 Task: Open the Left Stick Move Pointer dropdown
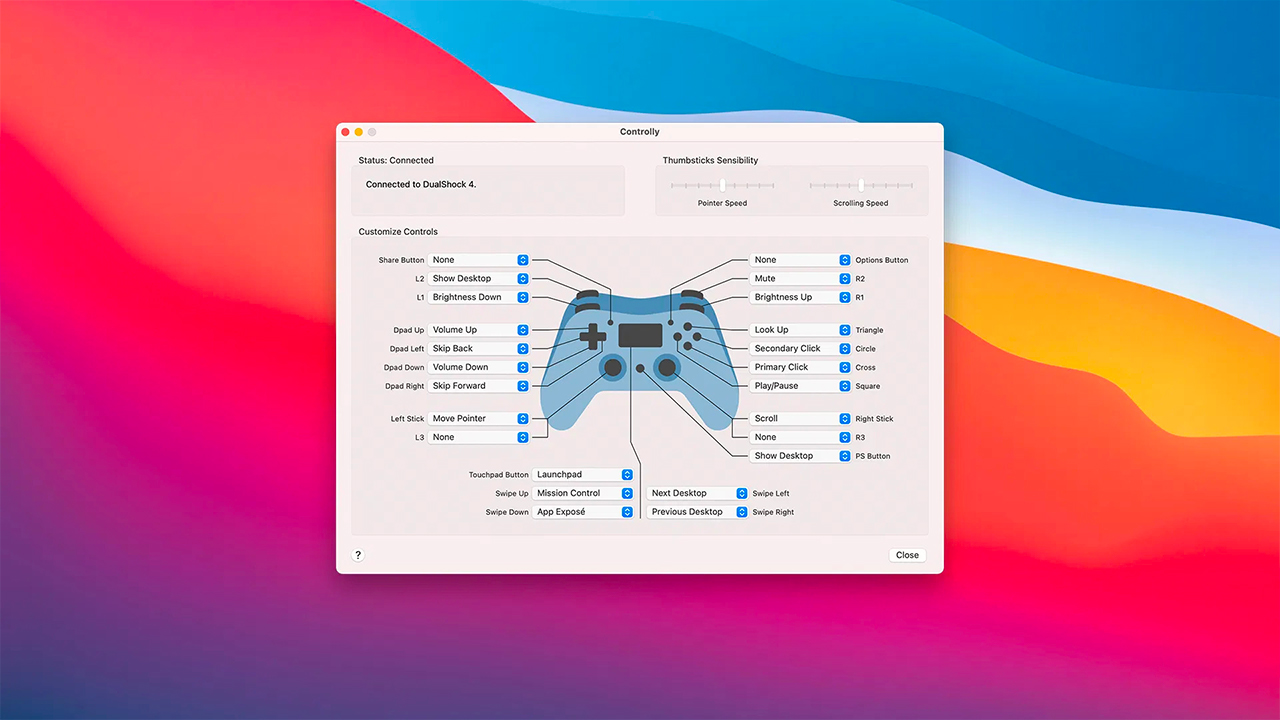[x=479, y=419]
